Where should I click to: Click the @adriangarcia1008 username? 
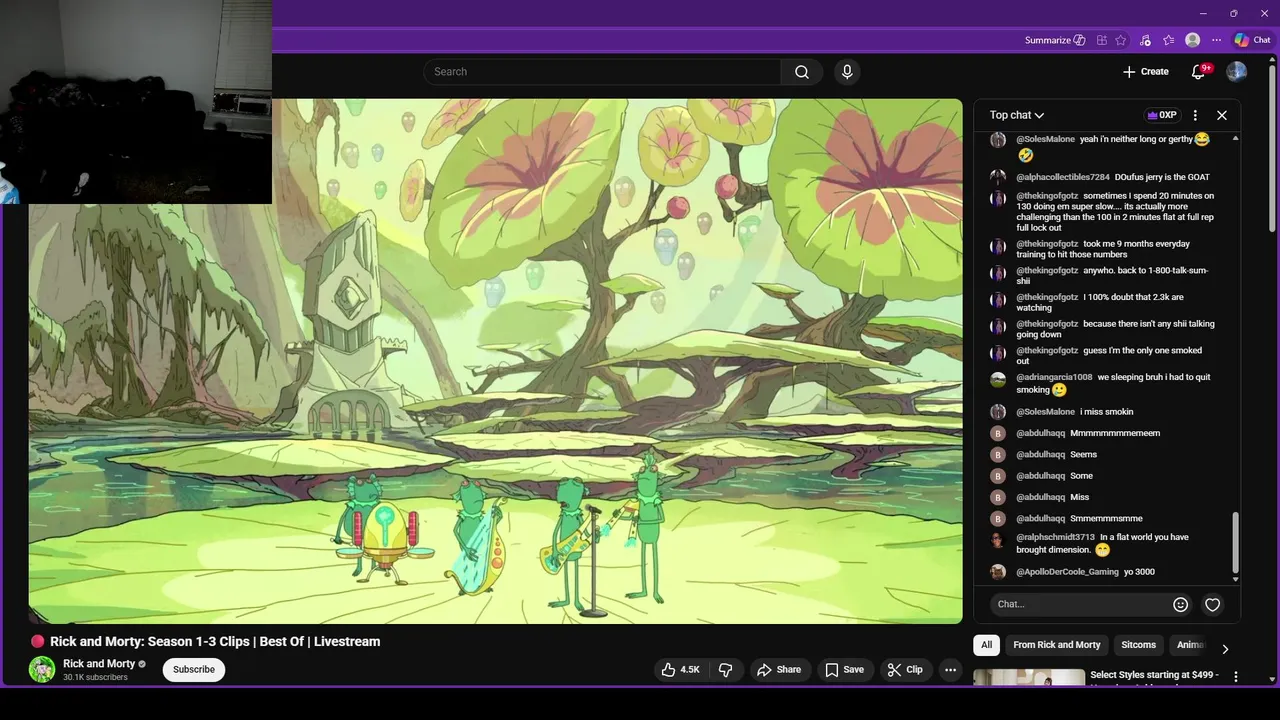point(1054,377)
